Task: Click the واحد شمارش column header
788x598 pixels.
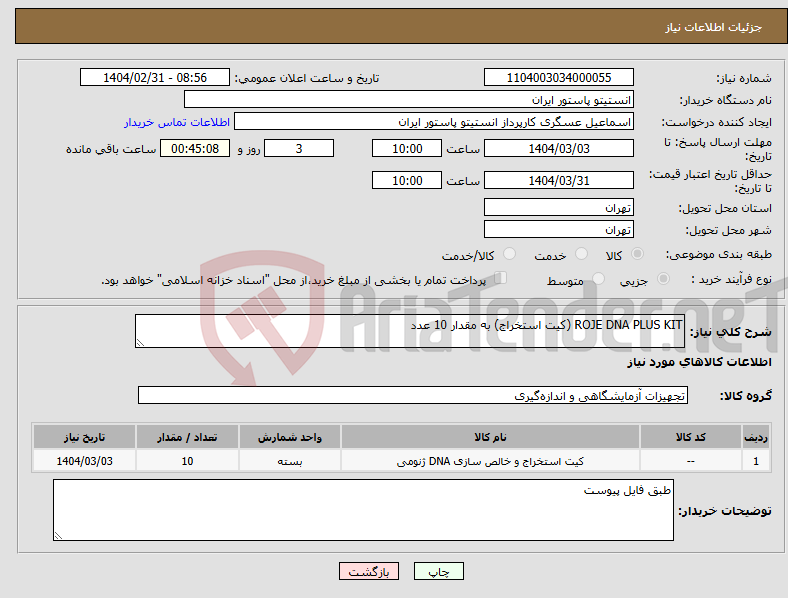Action: tap(290, 437)
